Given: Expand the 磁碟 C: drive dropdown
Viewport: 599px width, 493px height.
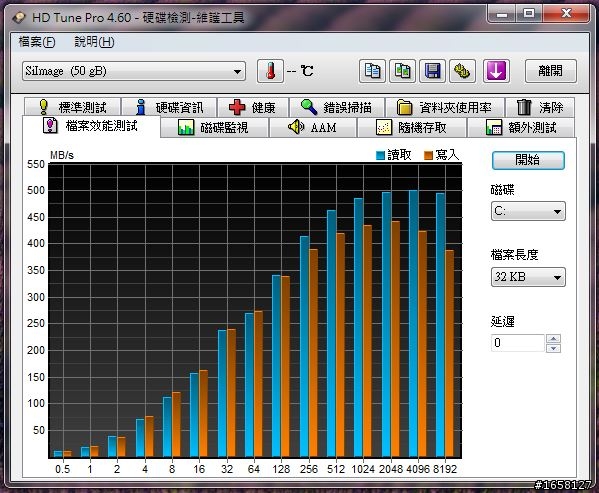Looking at the screenshot, I should (x=528, y=211).
